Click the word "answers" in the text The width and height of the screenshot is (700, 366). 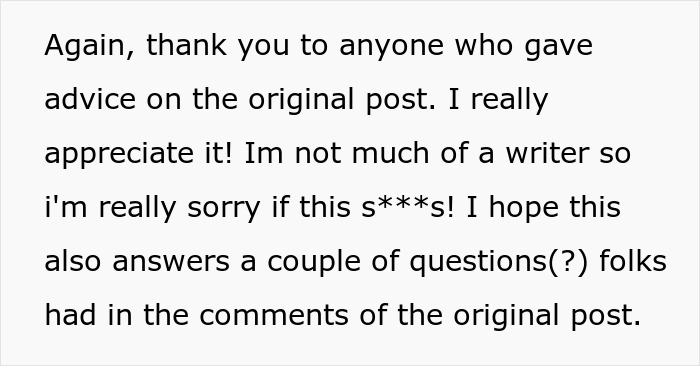[x=171, y=262]
